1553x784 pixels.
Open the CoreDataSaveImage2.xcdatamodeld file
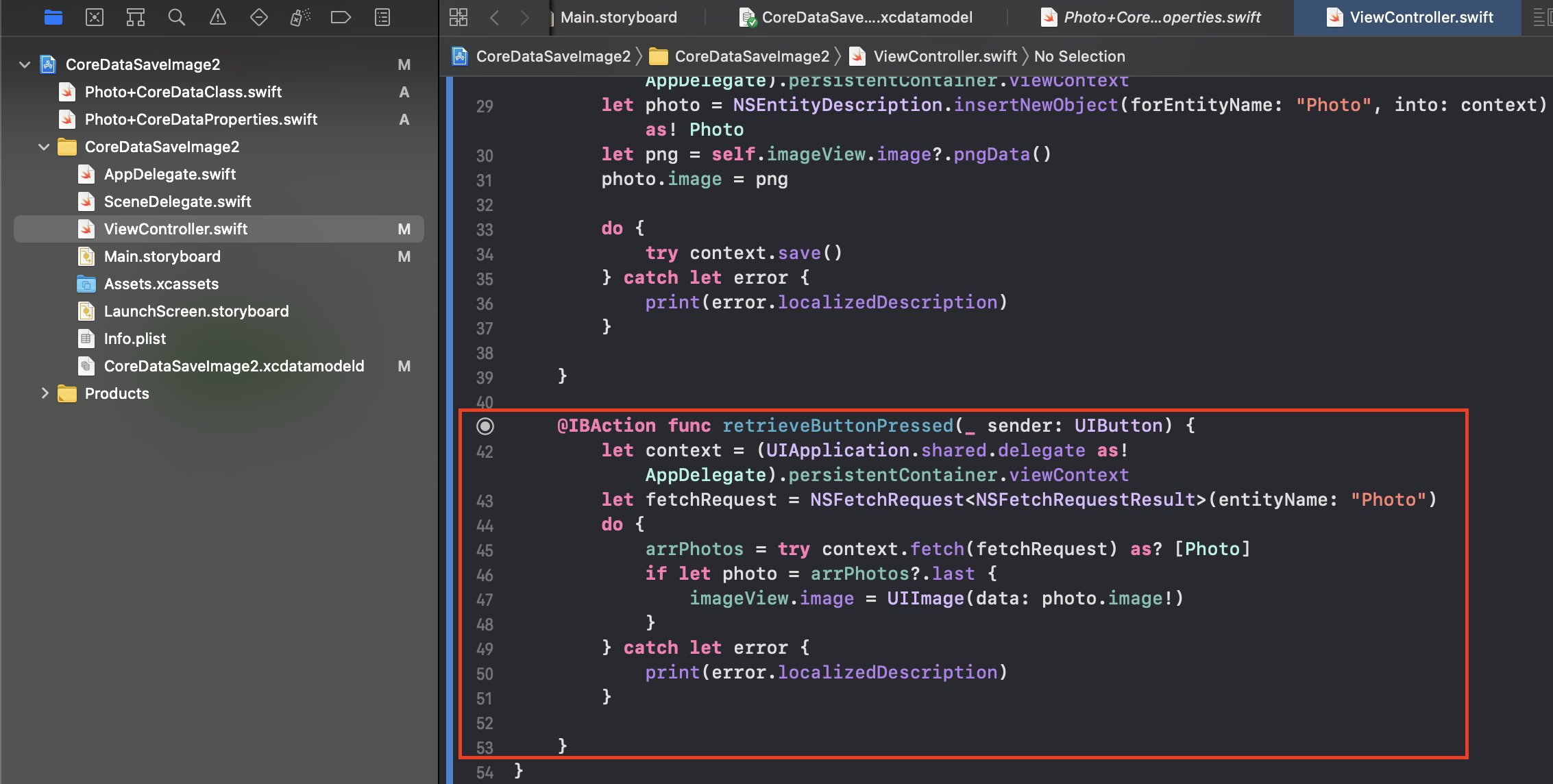234,366
